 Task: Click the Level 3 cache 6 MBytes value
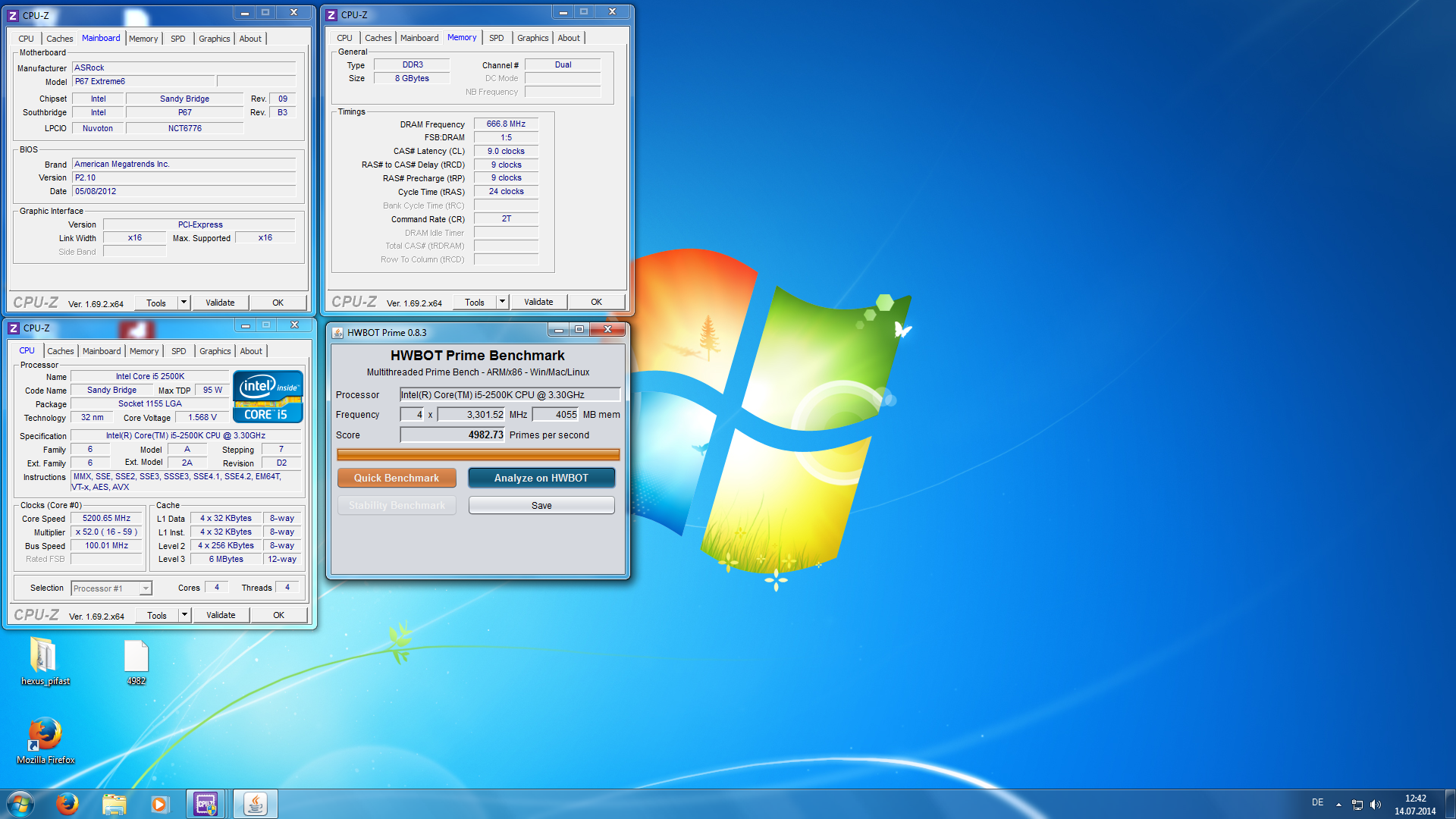[226, 559]
